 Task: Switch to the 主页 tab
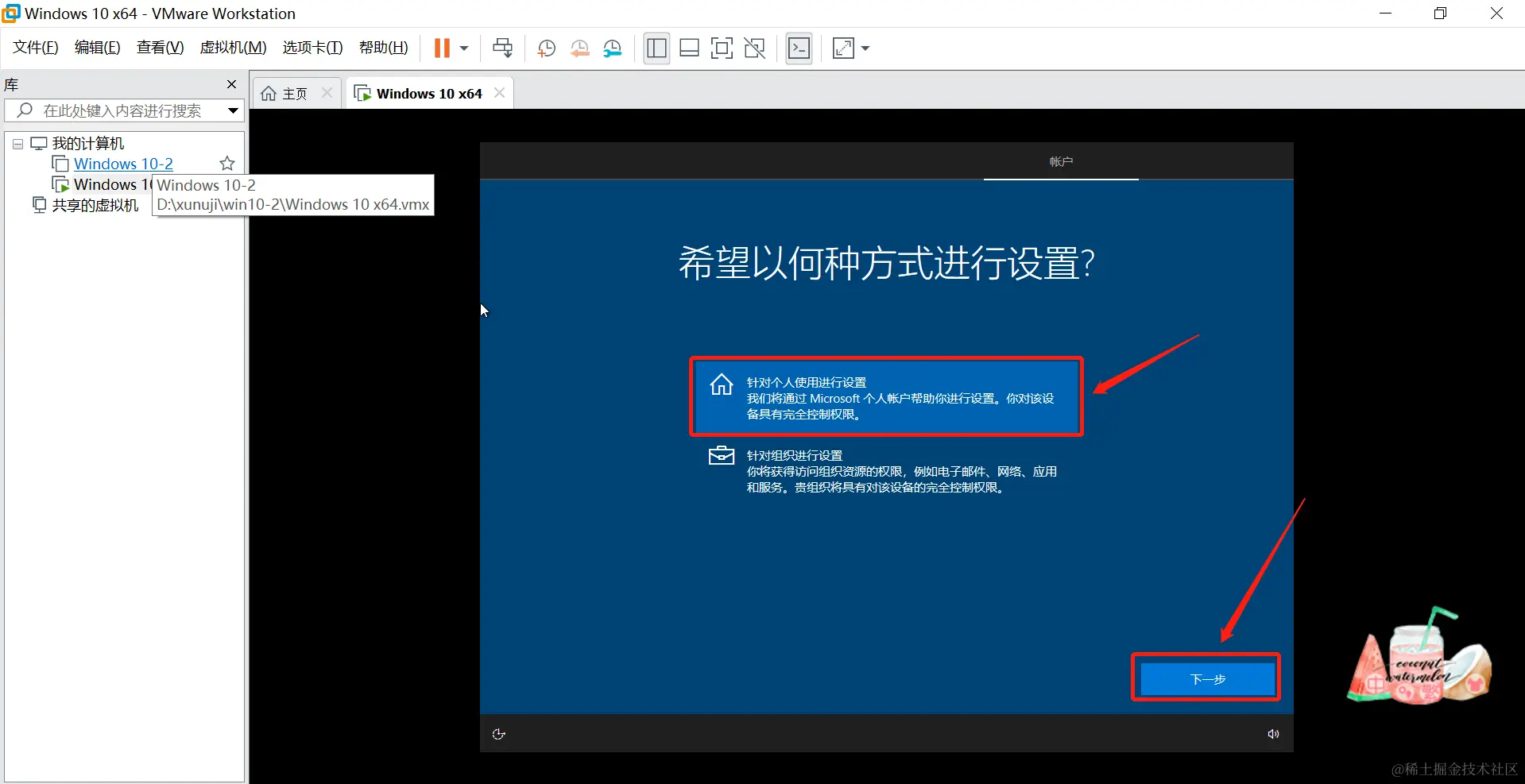coord(294,94)
